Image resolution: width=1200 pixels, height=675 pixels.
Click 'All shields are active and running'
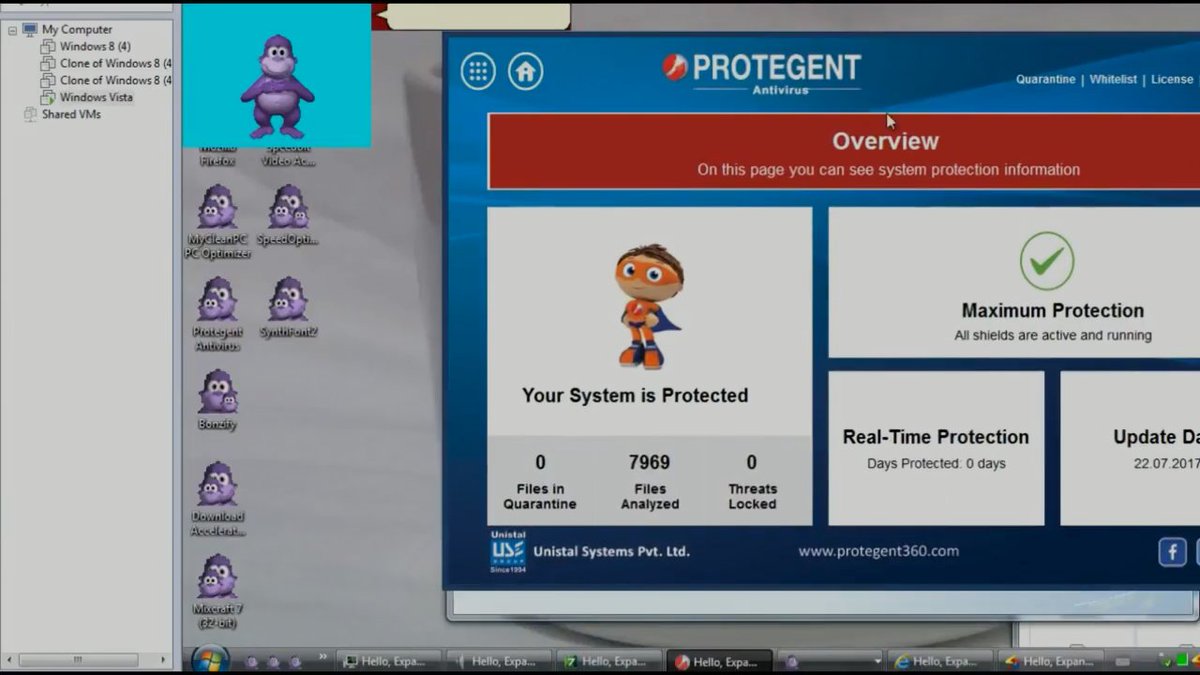(x=1053, y=336)
